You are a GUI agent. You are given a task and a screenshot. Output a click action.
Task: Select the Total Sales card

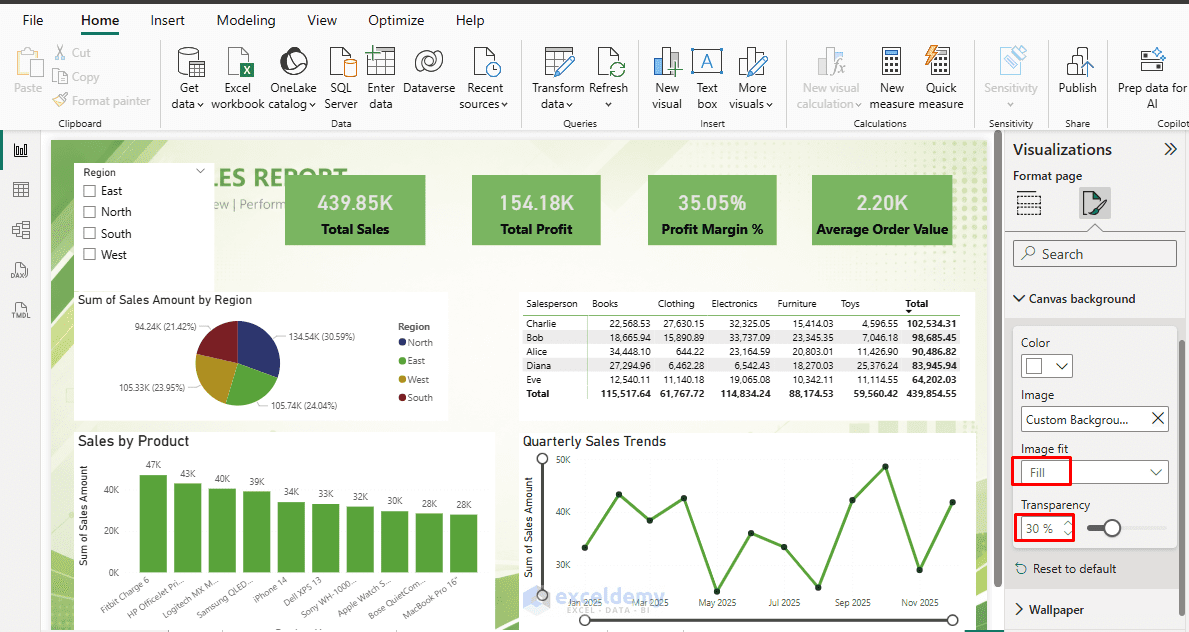(355, 210)
